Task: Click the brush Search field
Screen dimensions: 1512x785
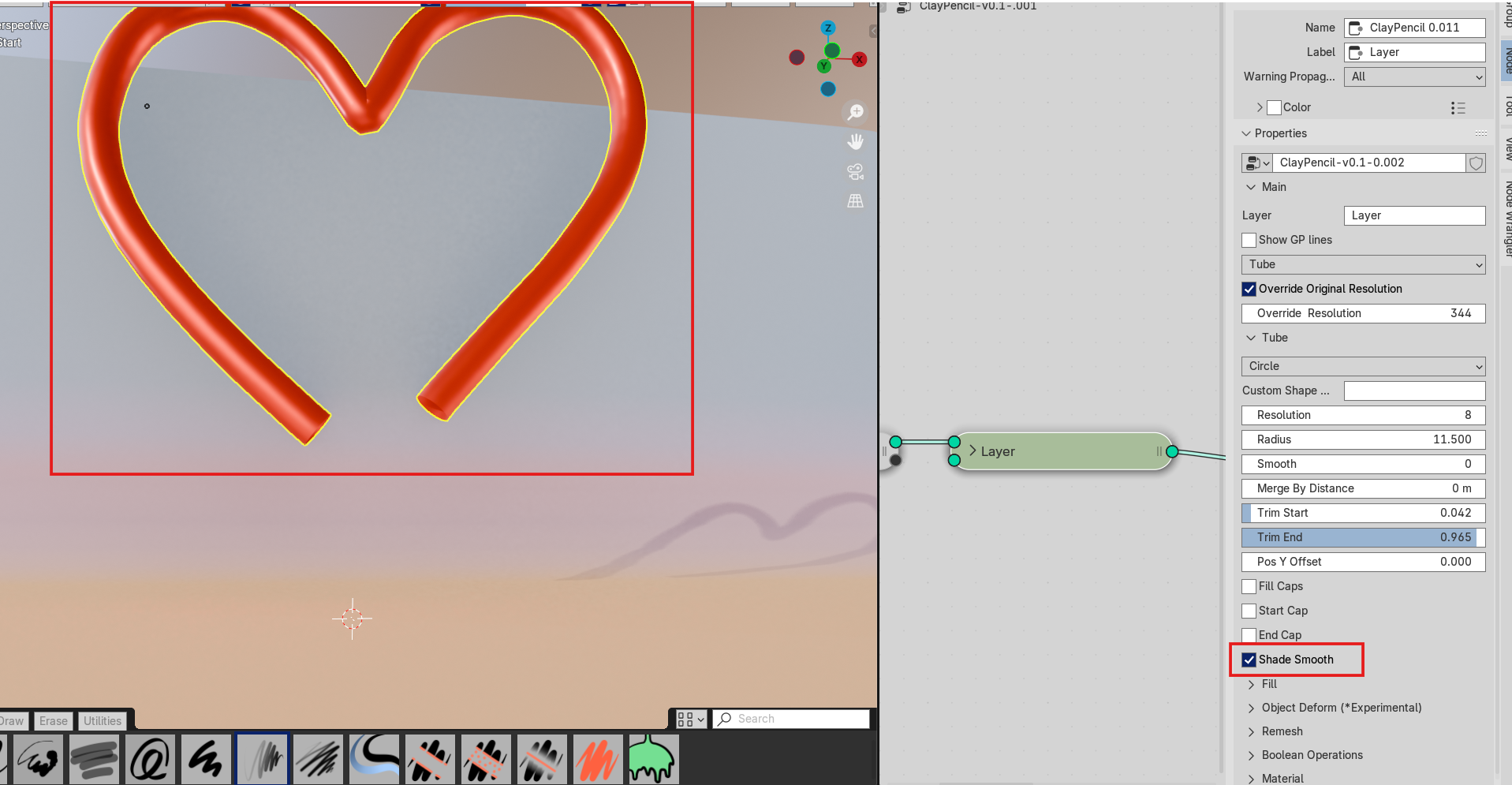Action: pyautogui.click(x=791, y=719)
